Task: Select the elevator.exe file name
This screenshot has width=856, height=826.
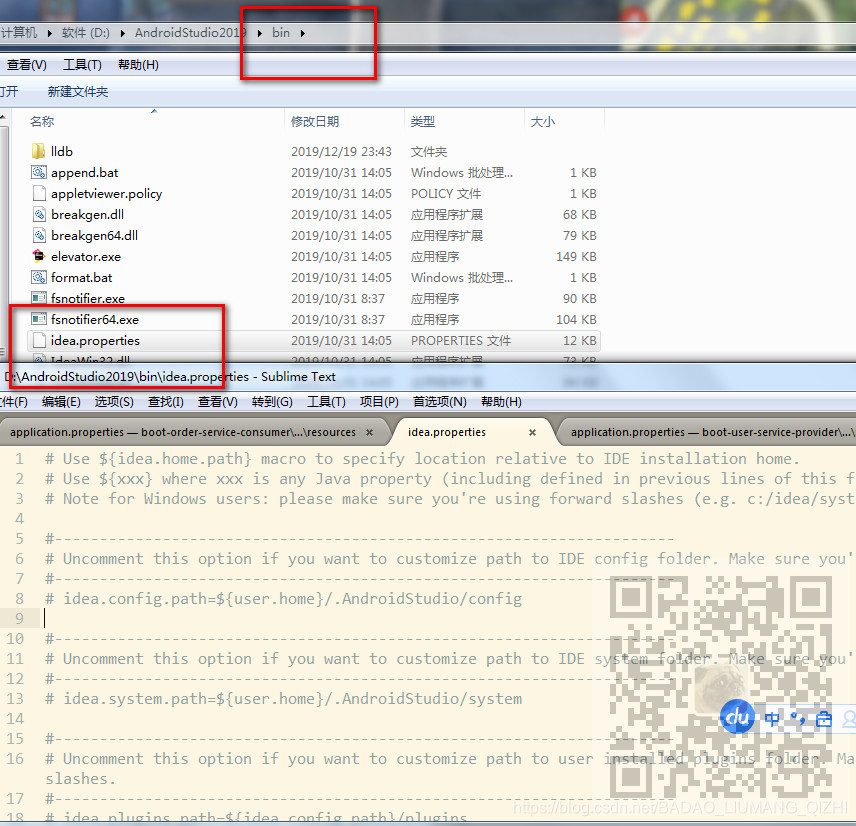Action: [x=86, y=257]
